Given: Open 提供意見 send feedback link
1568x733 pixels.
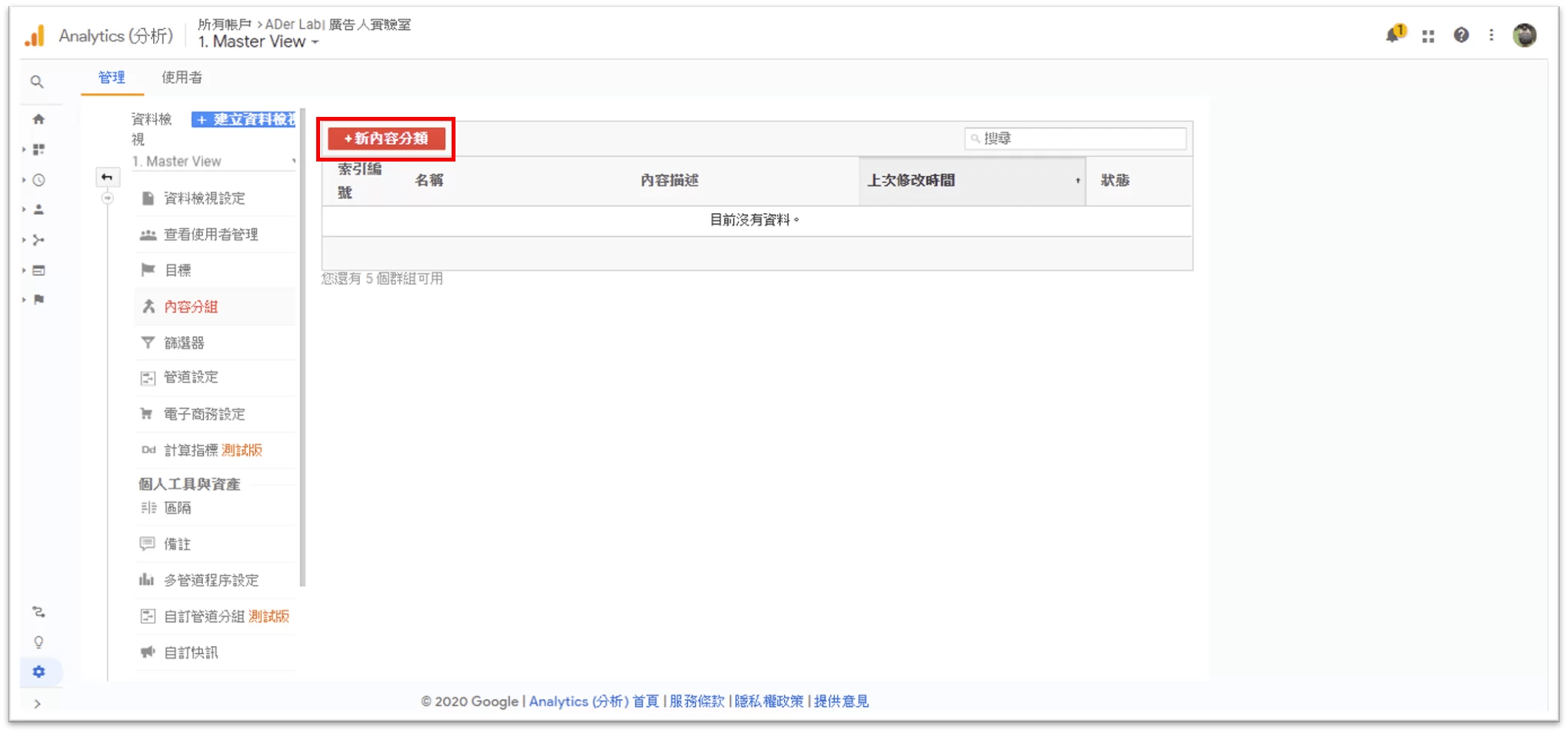Looking at the screenshot, I should click(x=841, y=701).
